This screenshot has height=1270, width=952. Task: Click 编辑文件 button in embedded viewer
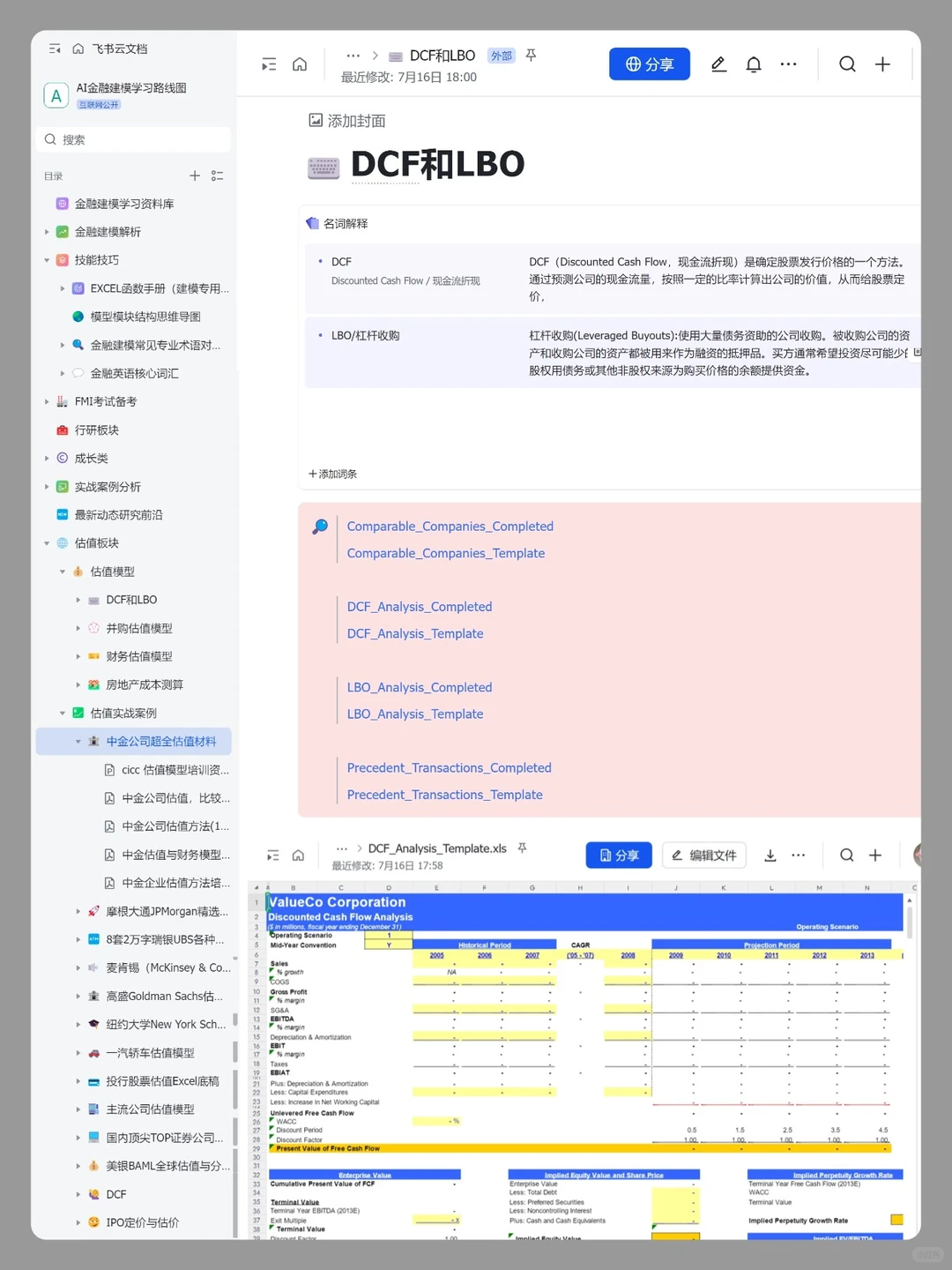(x=704, y=855)
